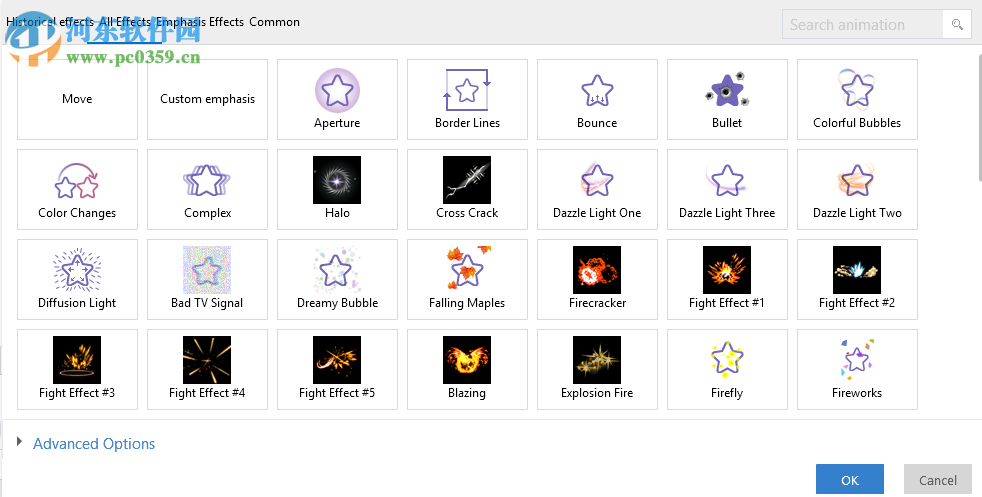Open the Common tab
This screenshot has height=497, width=982.
(x=274, y=22)
